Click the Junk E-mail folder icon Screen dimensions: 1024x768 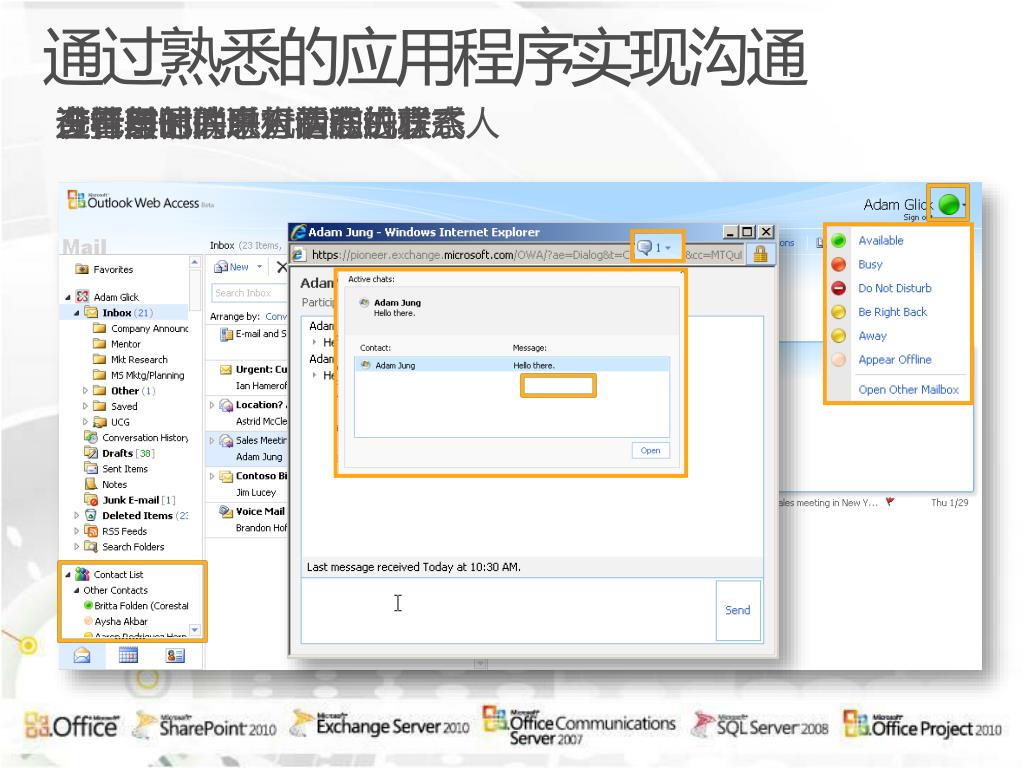click(x=91, y=500)
